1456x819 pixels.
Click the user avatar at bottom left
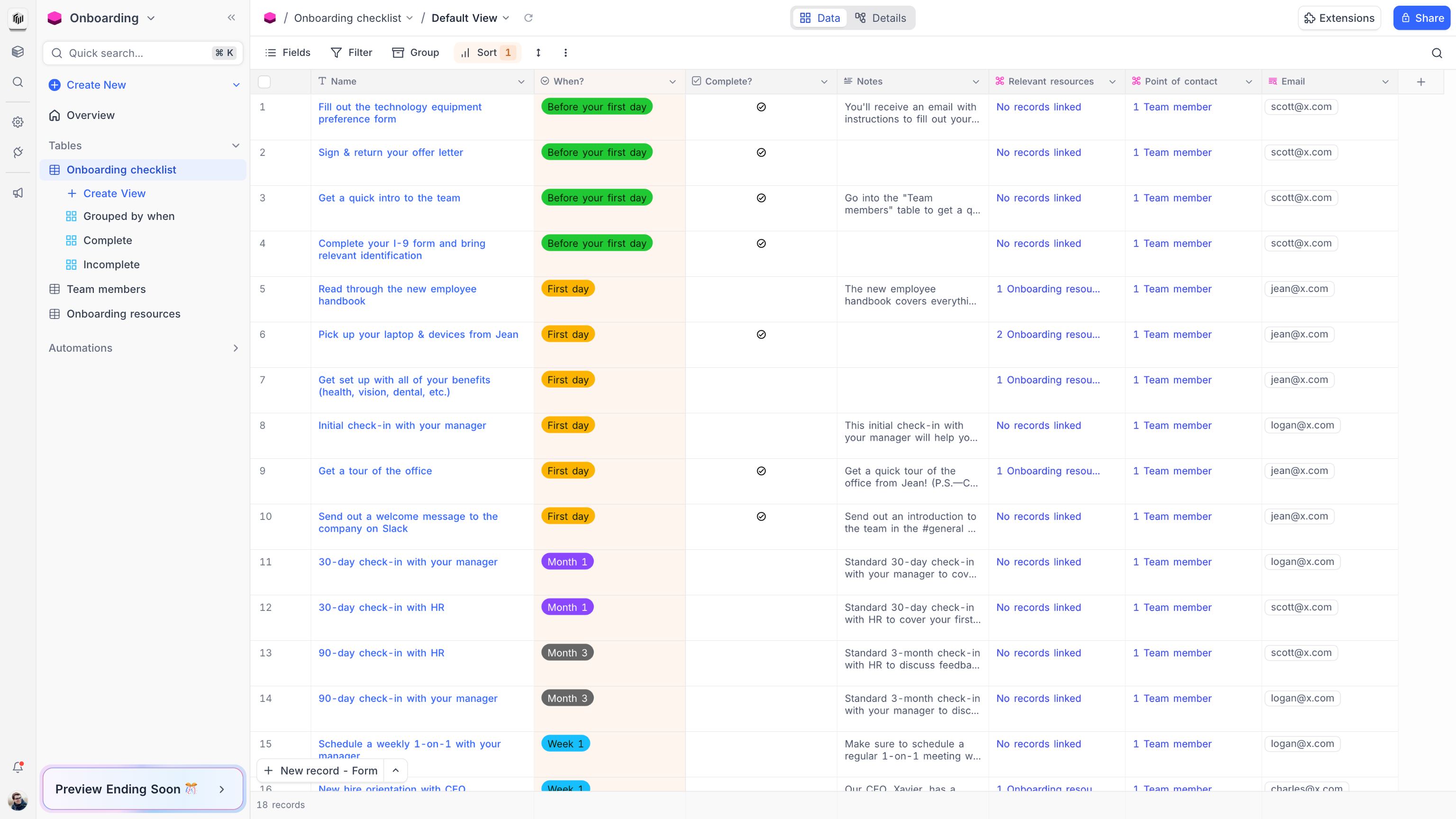point(18,801)
